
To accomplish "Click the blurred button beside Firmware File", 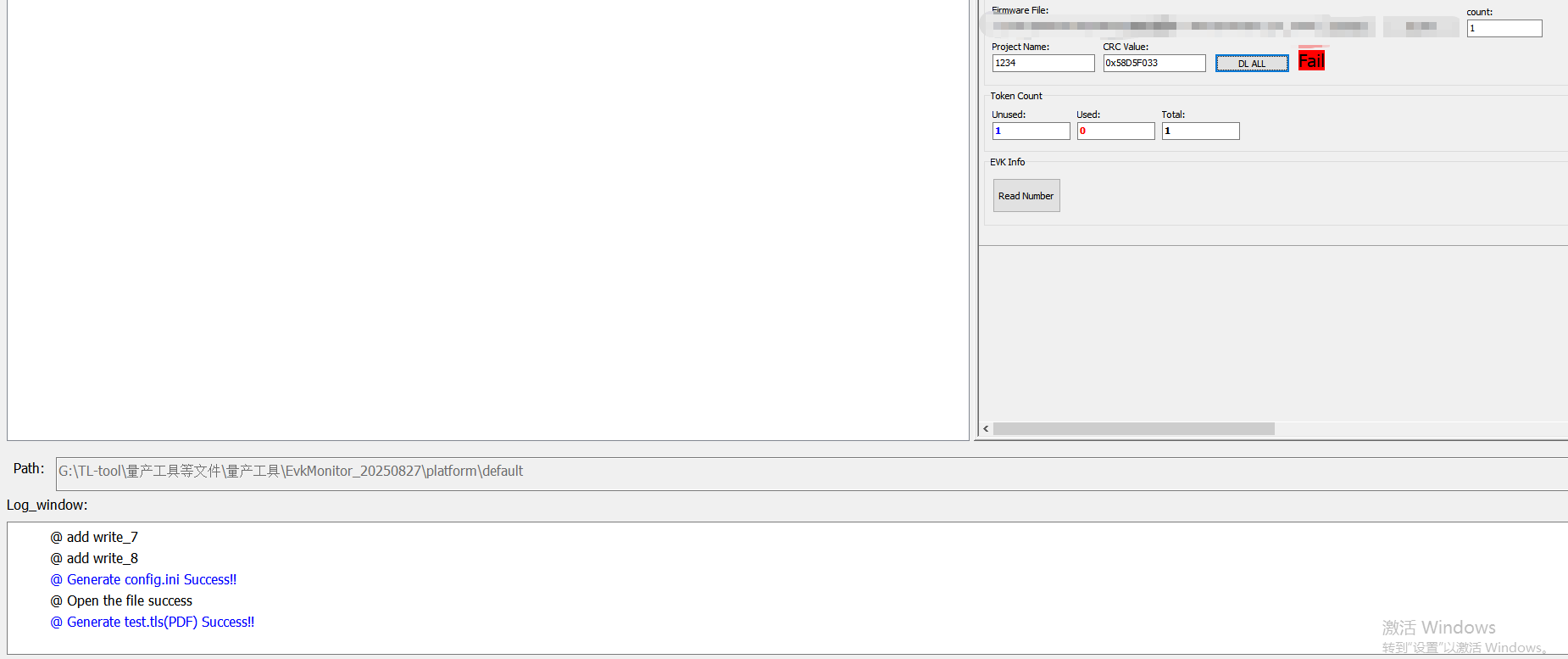I will tap(1423, 26).
